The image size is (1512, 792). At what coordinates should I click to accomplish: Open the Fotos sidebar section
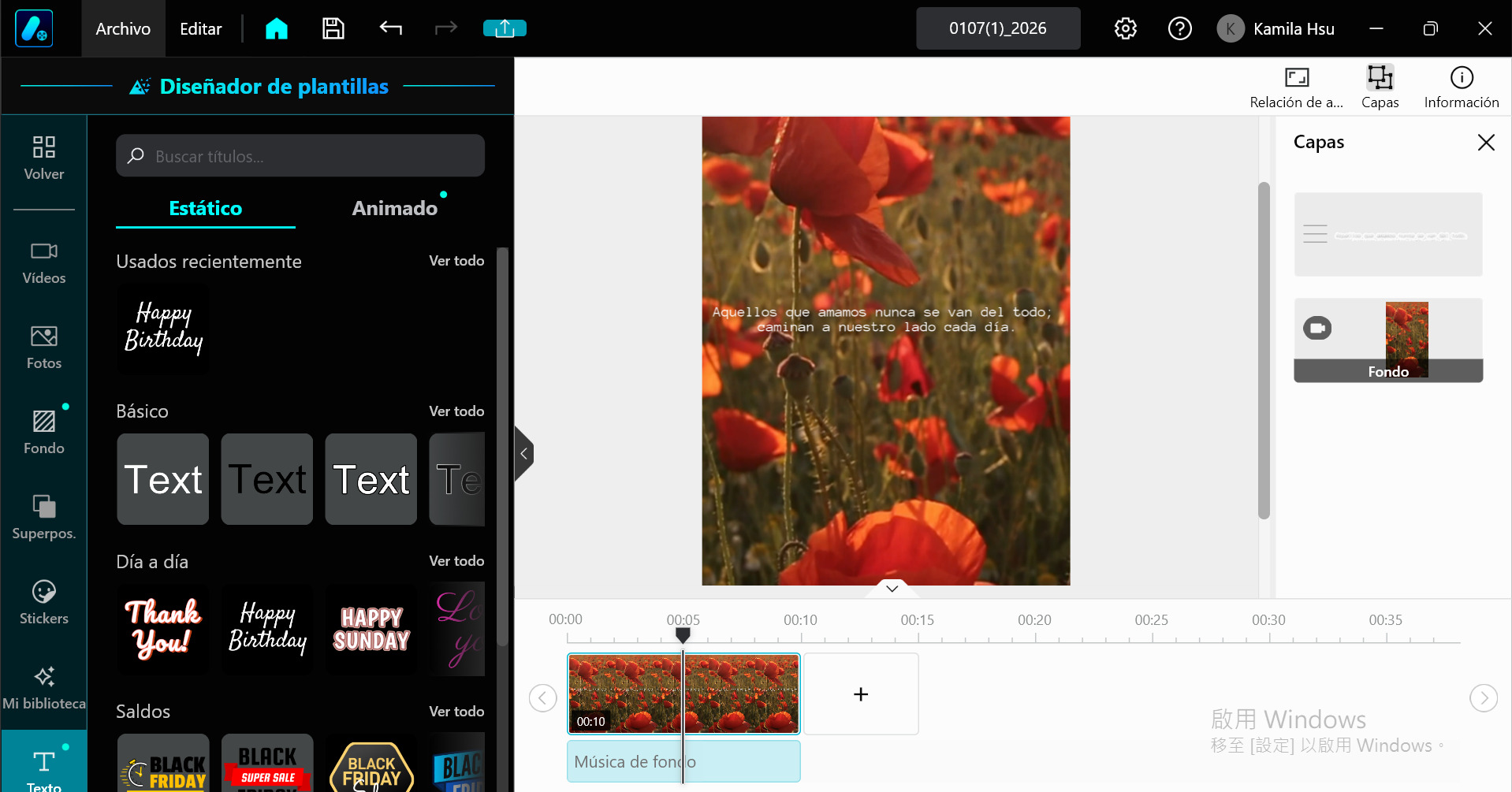(x=44, y=348)
